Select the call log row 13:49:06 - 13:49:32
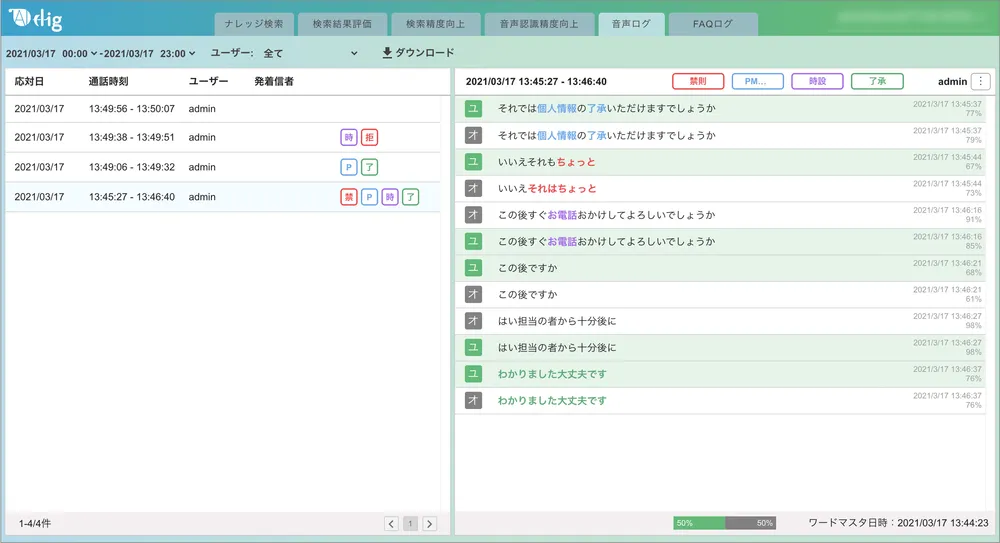 (223, 167)
